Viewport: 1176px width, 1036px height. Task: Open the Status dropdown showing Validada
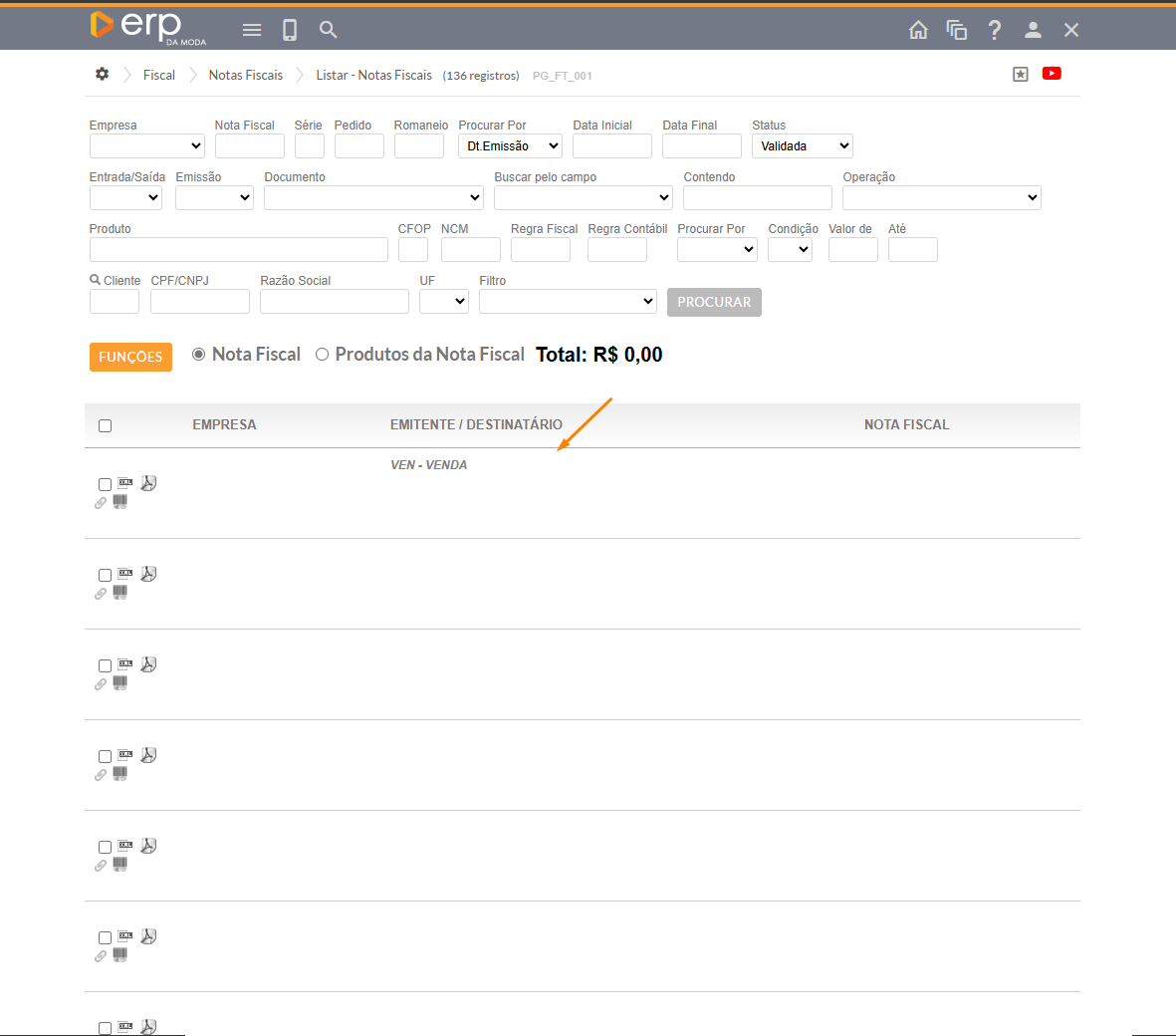tap(802, 146)
